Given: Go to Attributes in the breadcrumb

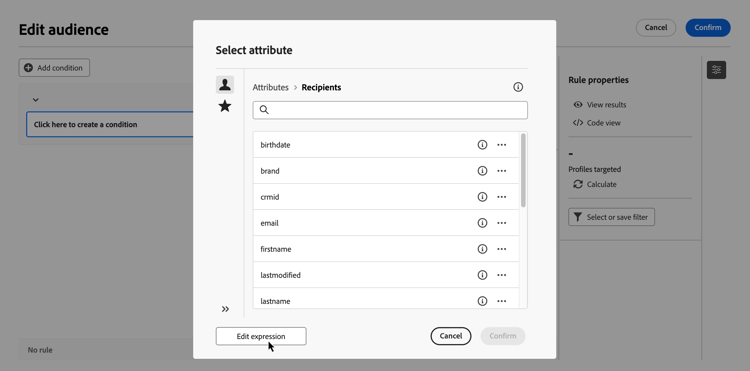Looking at the screenshot, I should click(270, 87).
